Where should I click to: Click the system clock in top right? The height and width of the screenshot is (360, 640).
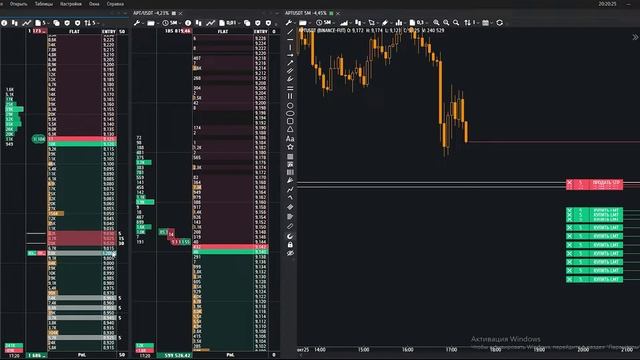pos(607,4)
